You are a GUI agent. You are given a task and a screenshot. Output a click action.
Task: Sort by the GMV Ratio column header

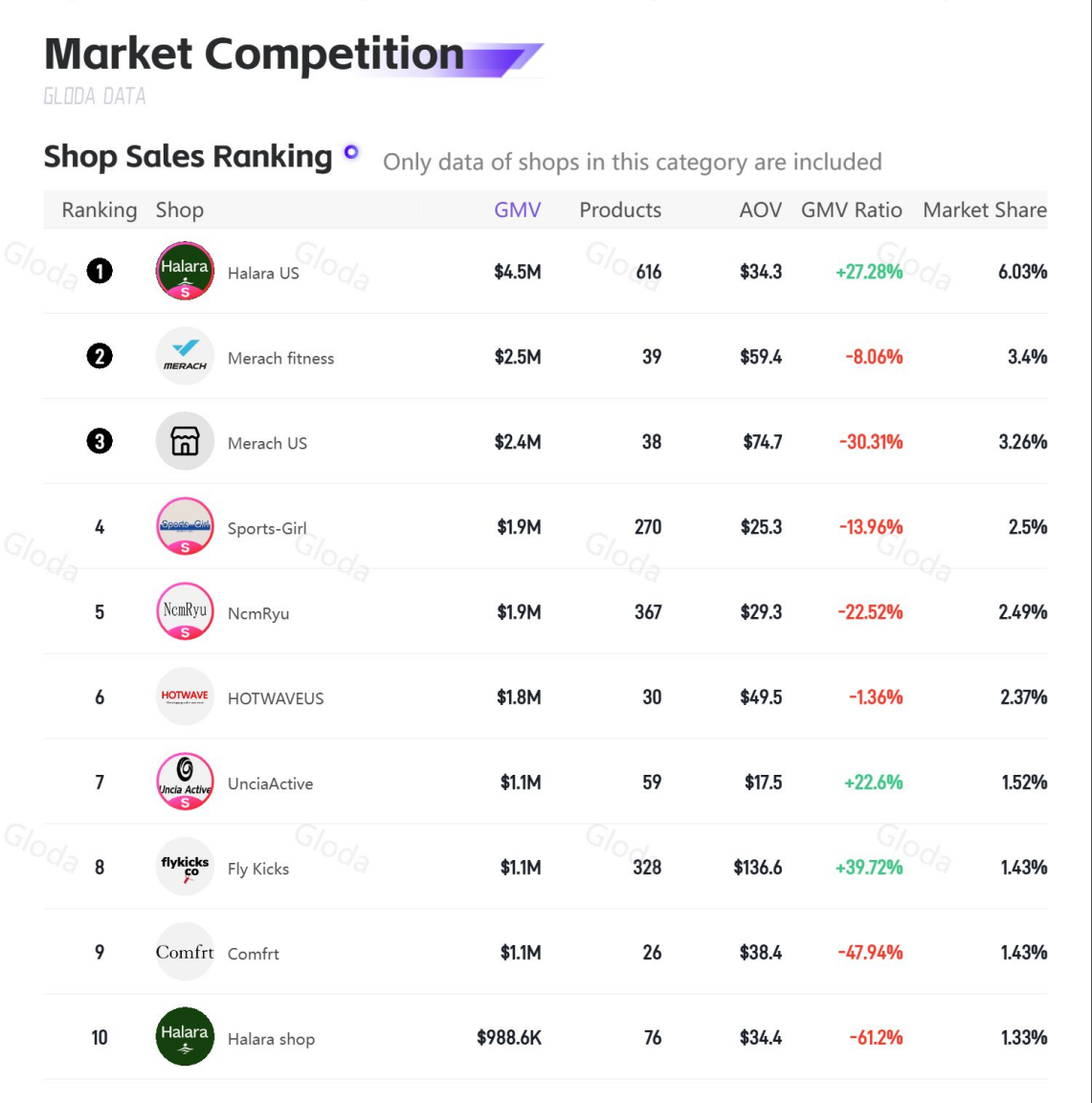coord(852,210)
